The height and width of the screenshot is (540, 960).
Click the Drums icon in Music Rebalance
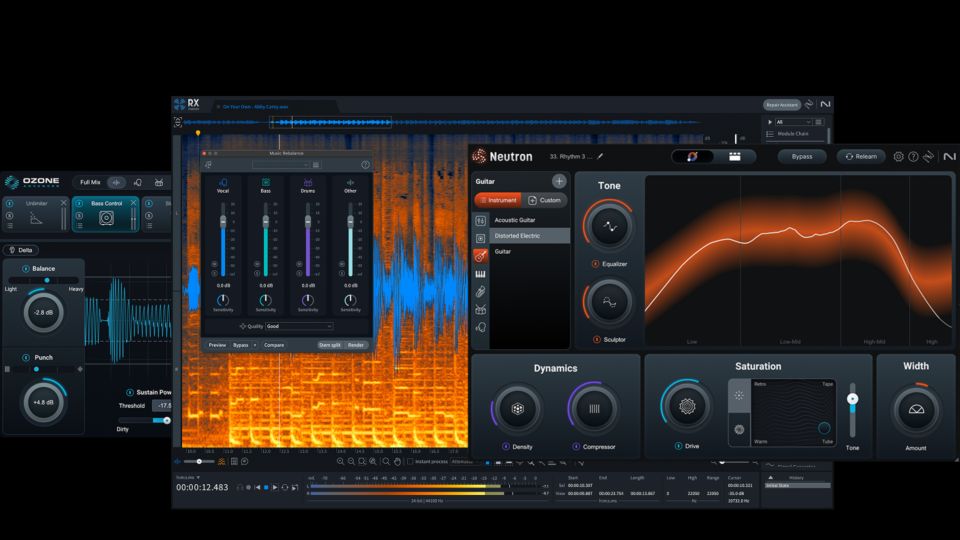coord(308,182)
